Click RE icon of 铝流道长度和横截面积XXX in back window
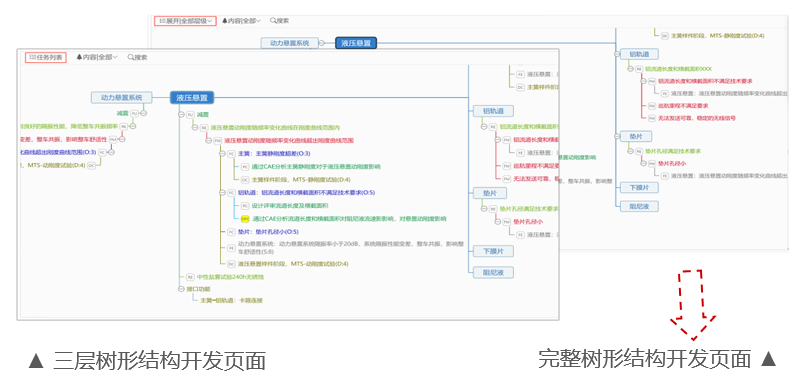This screenshot has height=390, width=801. pyautogui.click(x=638, y=68)
